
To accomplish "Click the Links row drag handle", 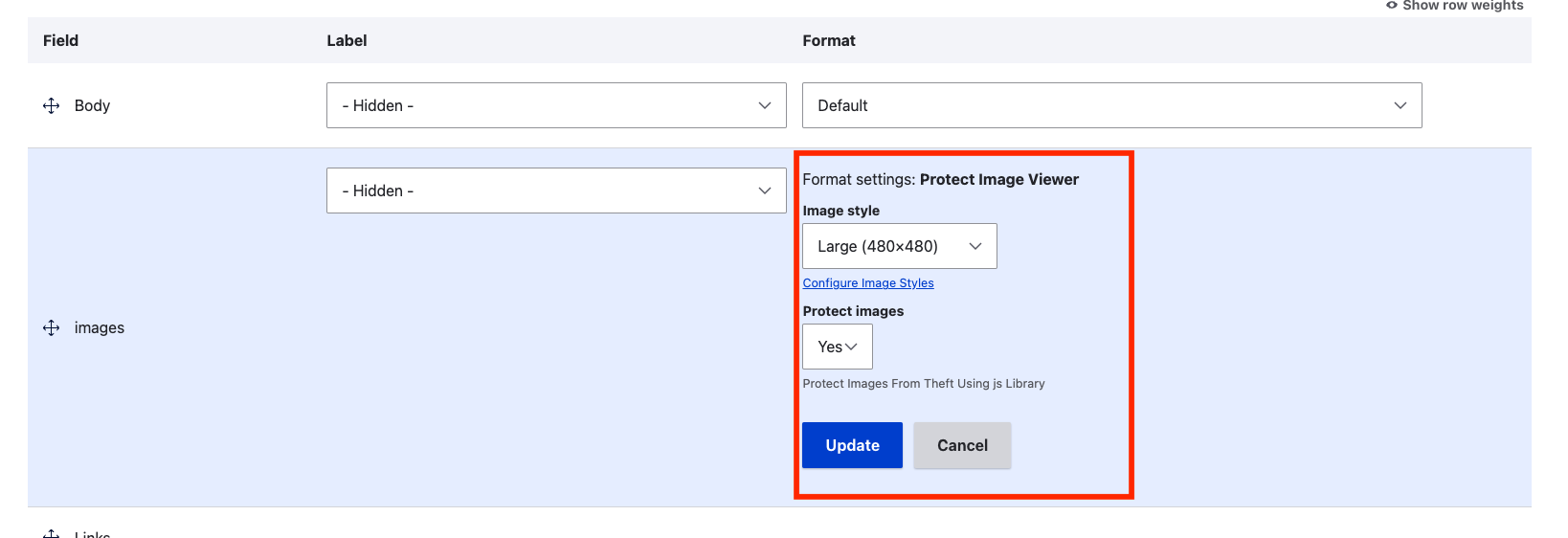I will [x=52, y=533].
